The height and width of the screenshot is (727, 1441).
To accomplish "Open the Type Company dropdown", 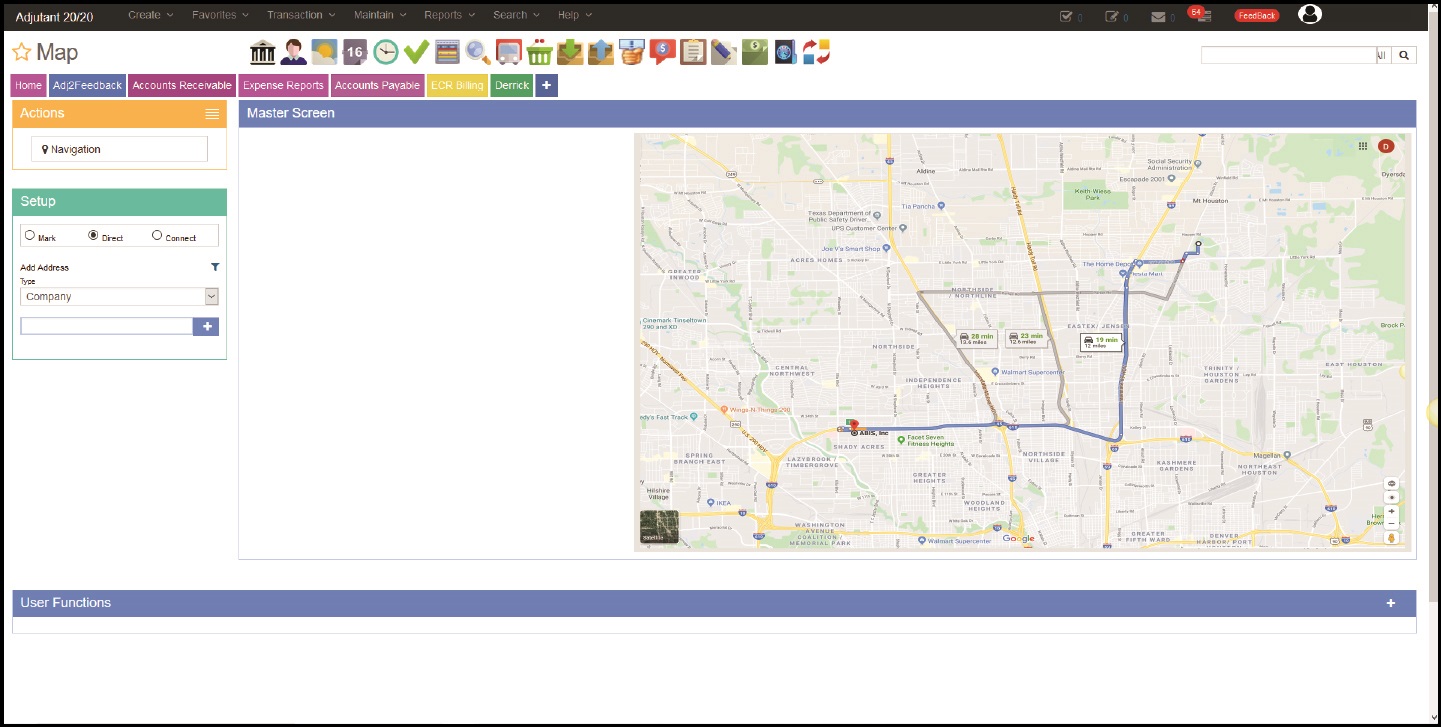I will click(119, 296).
